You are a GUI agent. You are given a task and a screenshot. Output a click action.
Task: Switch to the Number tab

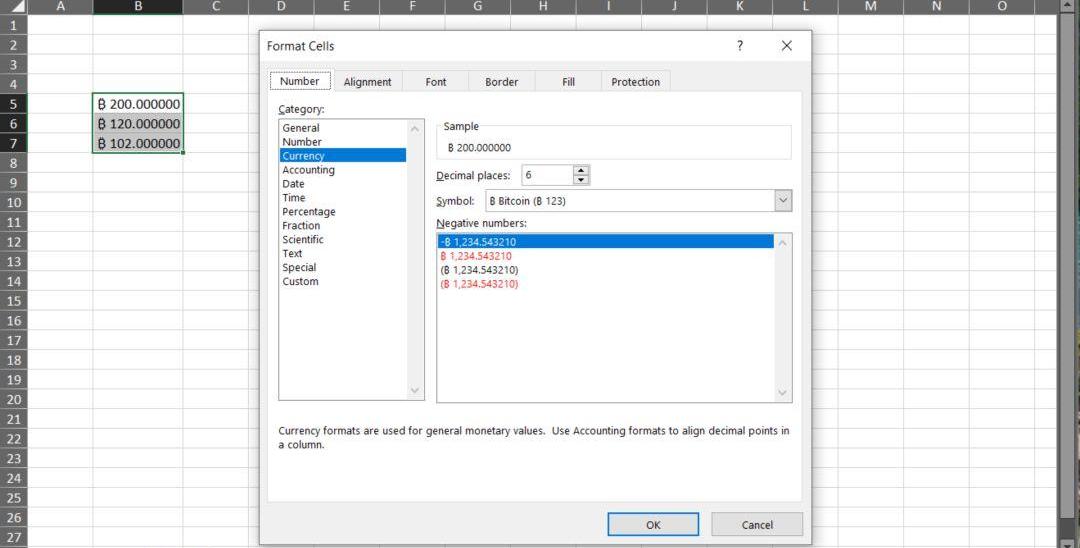(x=300, y=81)
